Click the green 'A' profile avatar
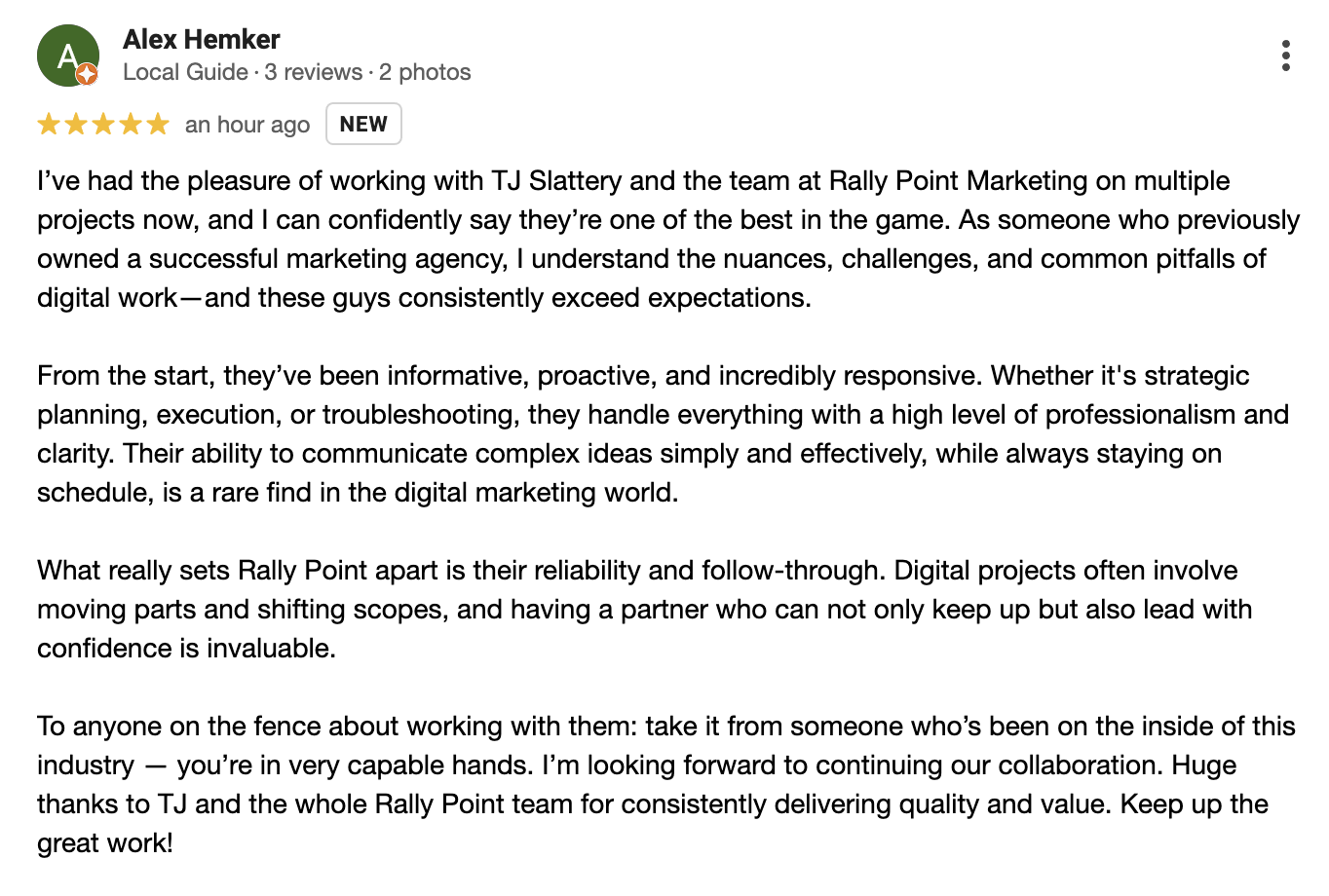This screenshot has height=896, width=1329. point(67,56)
